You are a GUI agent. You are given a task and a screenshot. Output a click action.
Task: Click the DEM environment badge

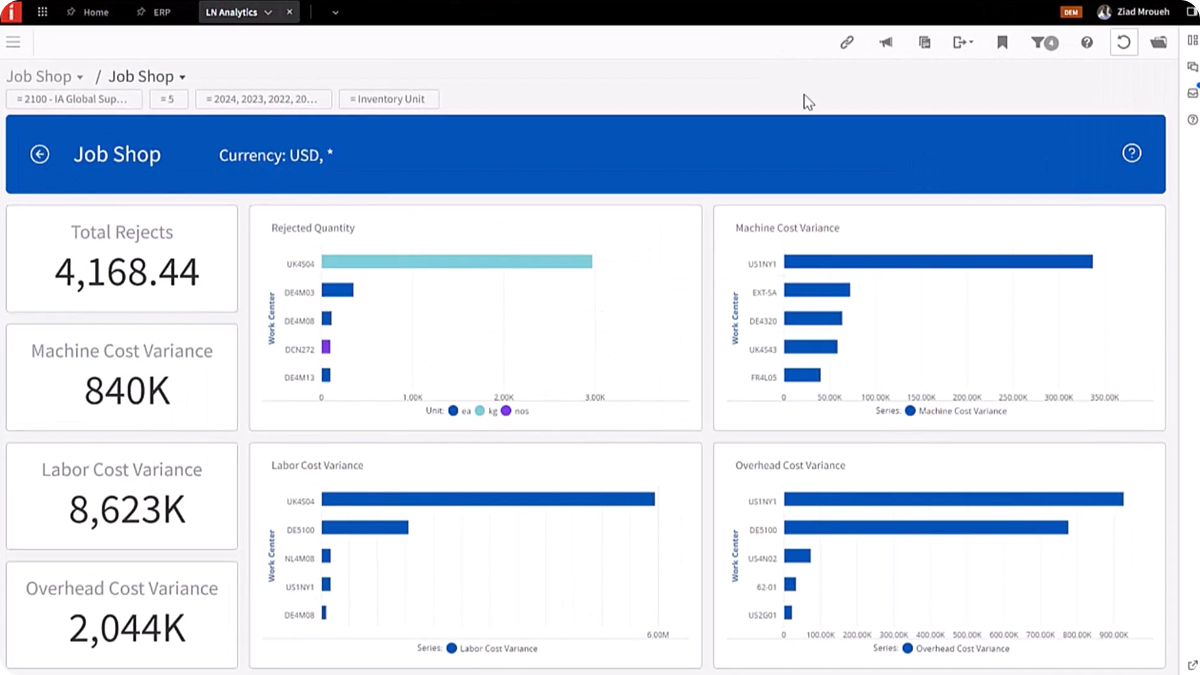point(1071,12)
